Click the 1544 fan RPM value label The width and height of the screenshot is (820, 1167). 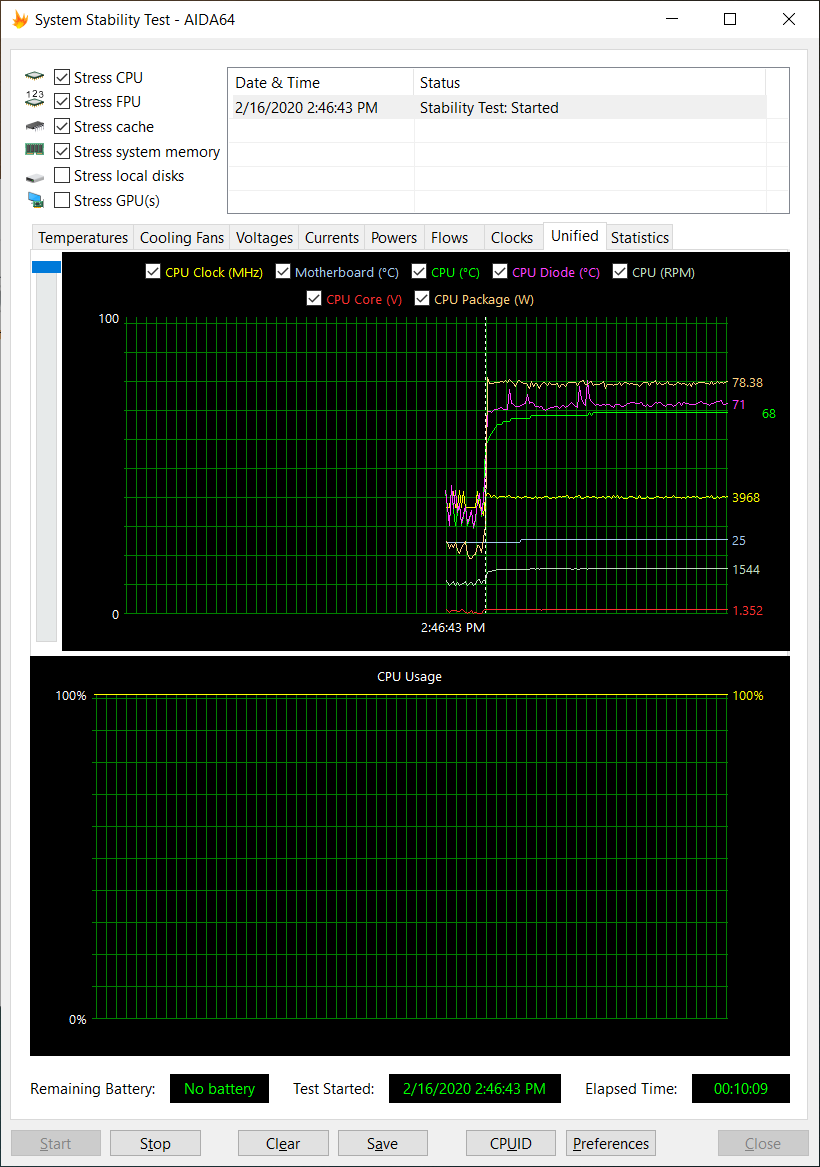click(x=746, y=569)
